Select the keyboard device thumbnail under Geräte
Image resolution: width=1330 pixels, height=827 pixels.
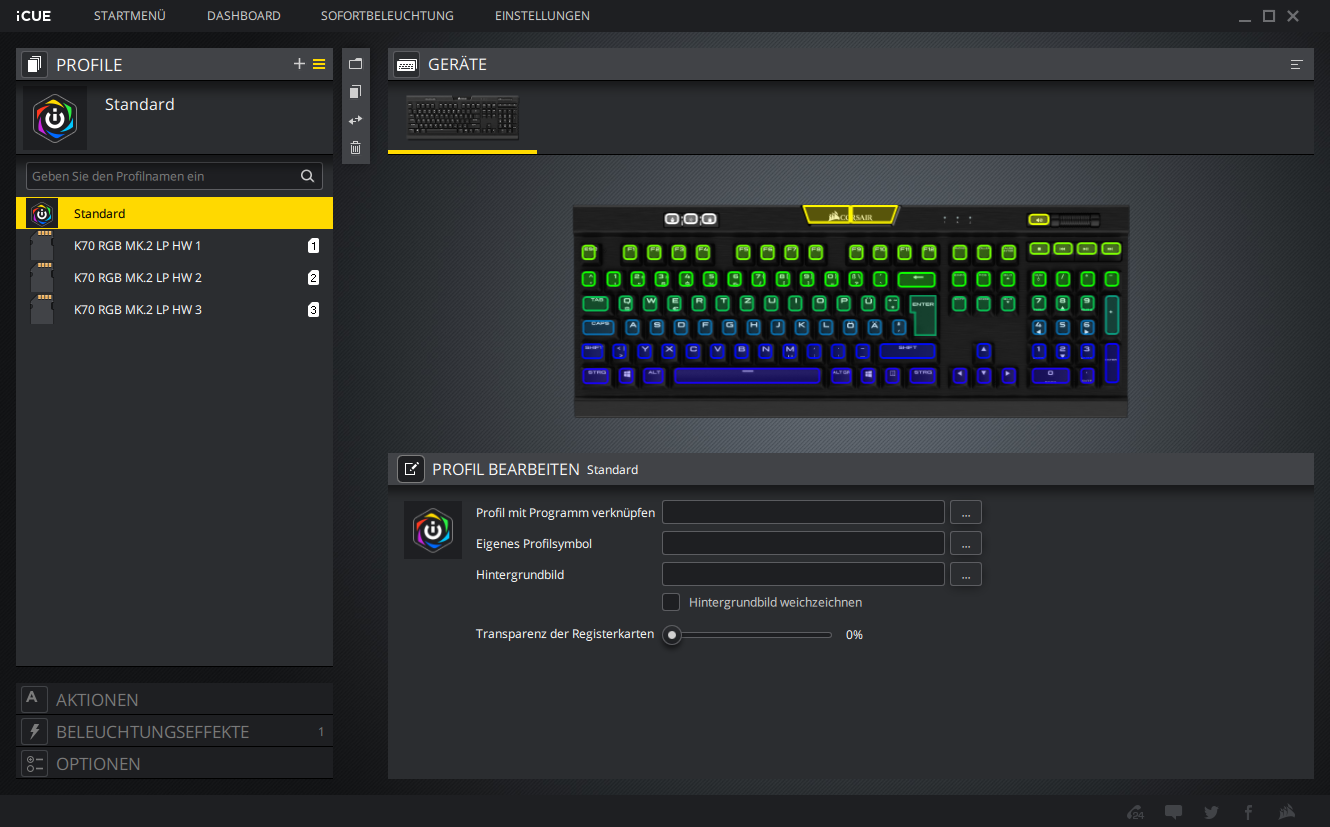coord(462,117)
